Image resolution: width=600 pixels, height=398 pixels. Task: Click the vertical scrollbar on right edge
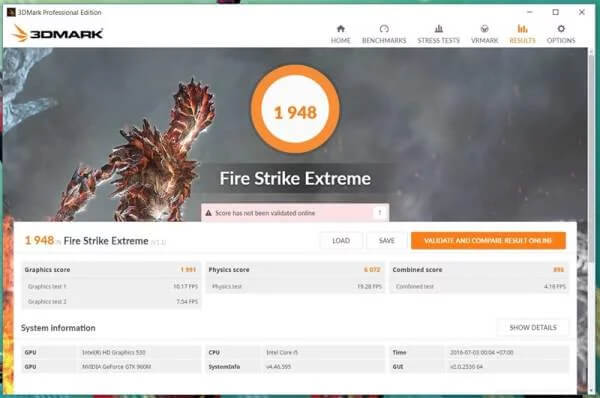pyautogui.click(x=592, y=153)
